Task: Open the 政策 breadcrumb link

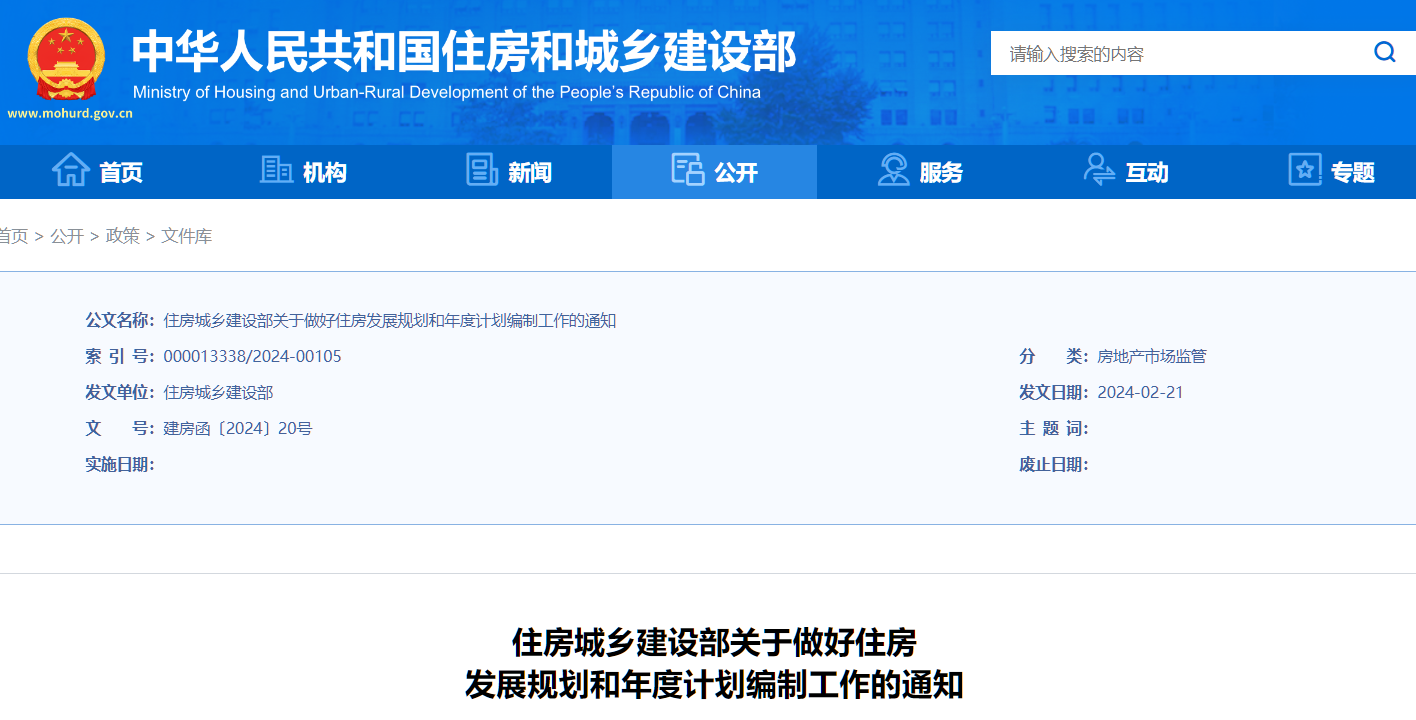Action: pos(122,235)
